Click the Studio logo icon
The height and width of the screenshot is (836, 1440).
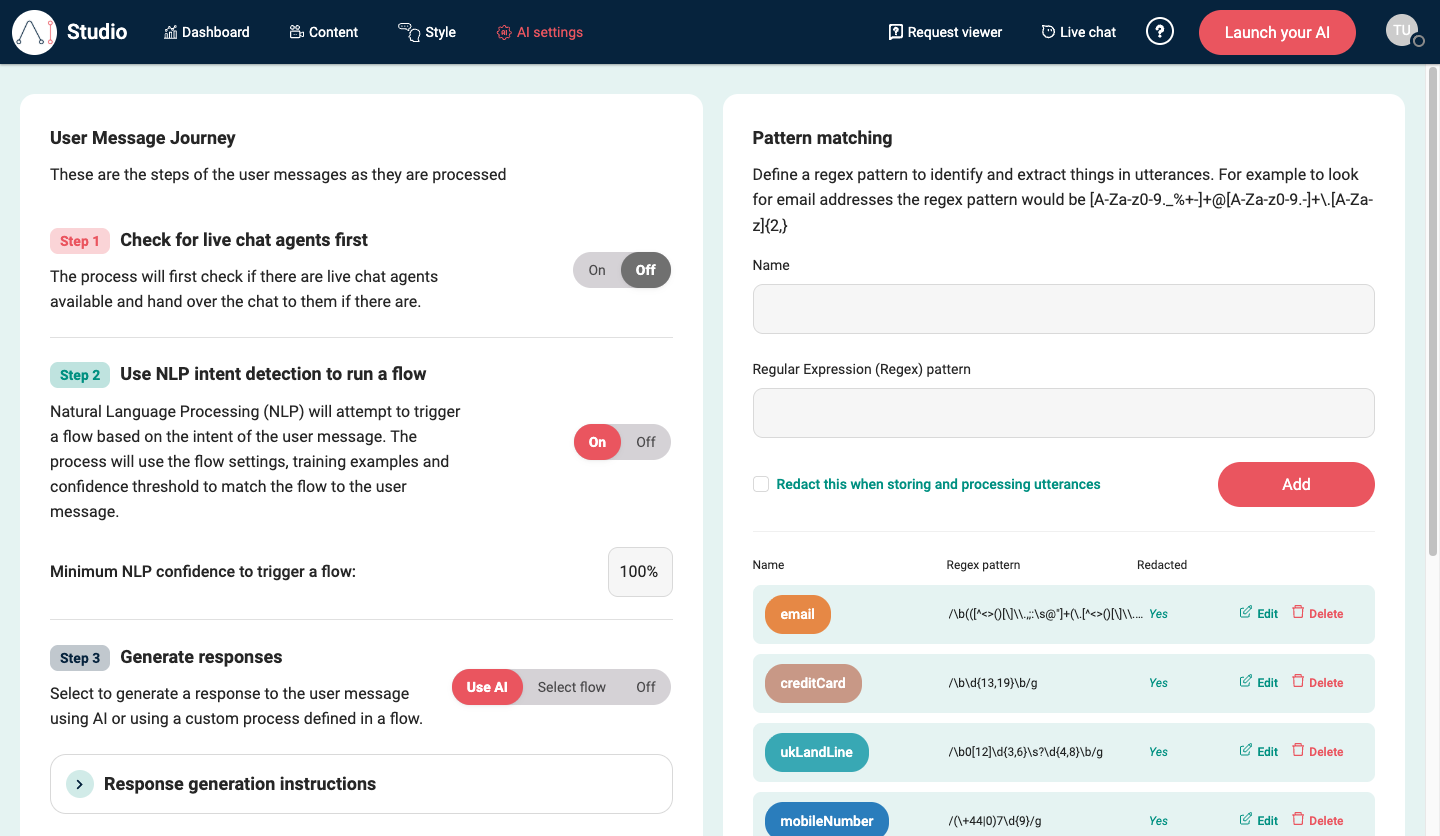click(35, 32)
